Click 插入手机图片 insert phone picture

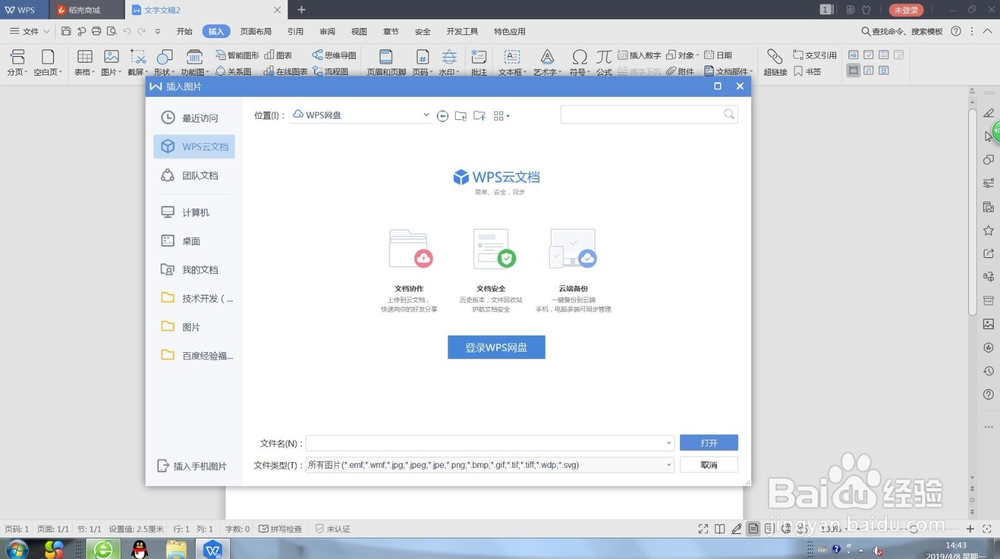[x=192, y=466]
